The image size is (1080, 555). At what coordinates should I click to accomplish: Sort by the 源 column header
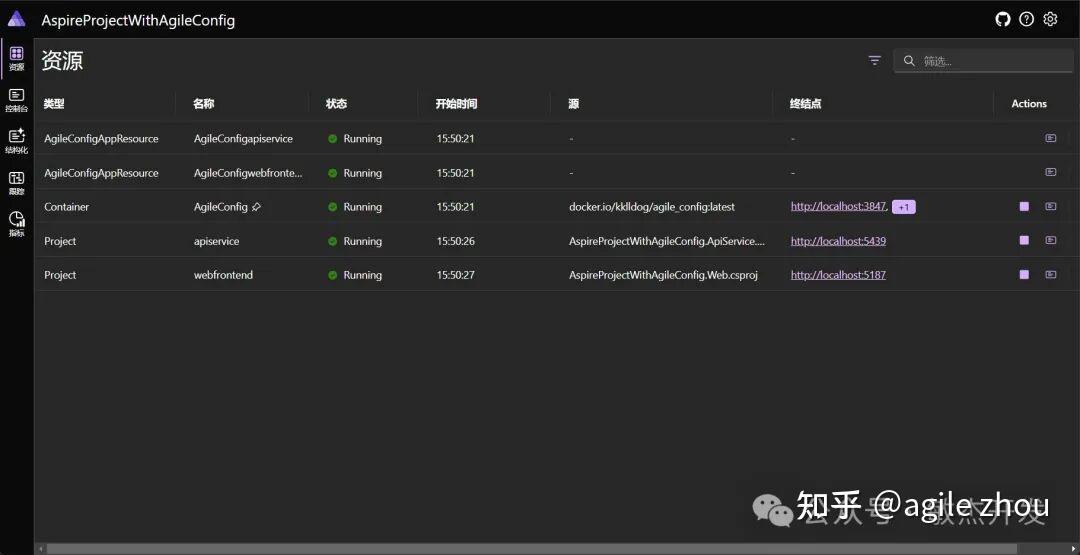(574, 104)
